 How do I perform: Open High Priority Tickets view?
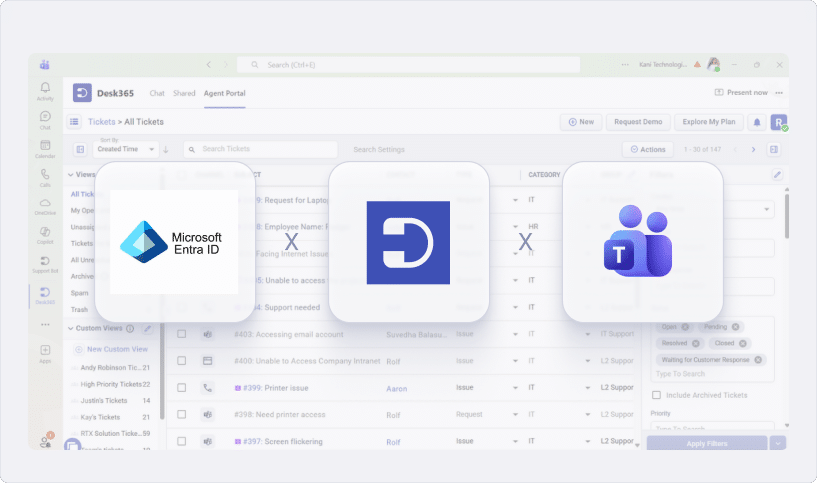(110, 384)
